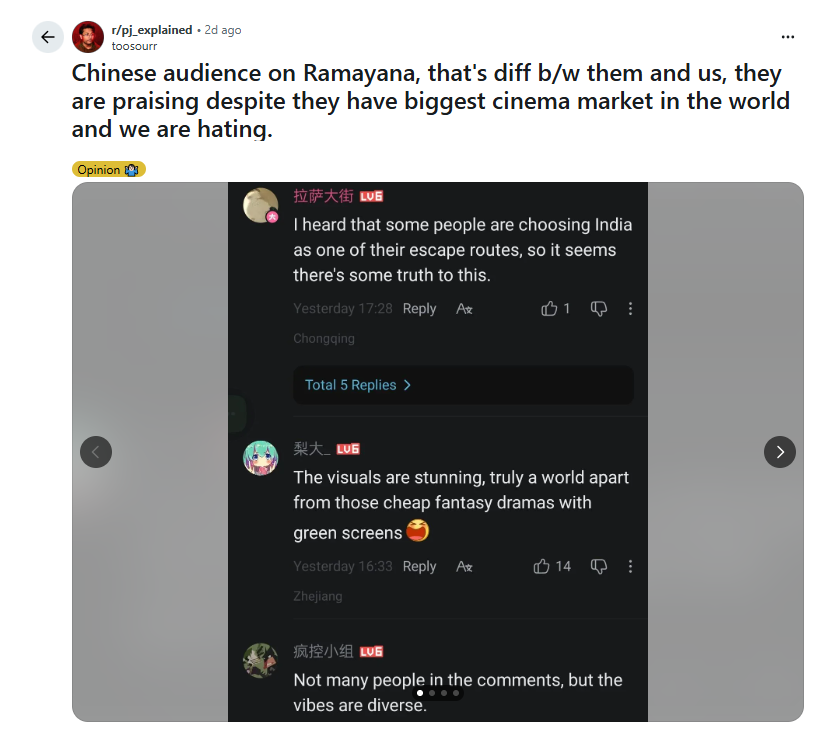Click Reply on 拉萨大街's comment
Image resolution: width=823 pixels, height=740 pixels.
(x=419, y=308)
